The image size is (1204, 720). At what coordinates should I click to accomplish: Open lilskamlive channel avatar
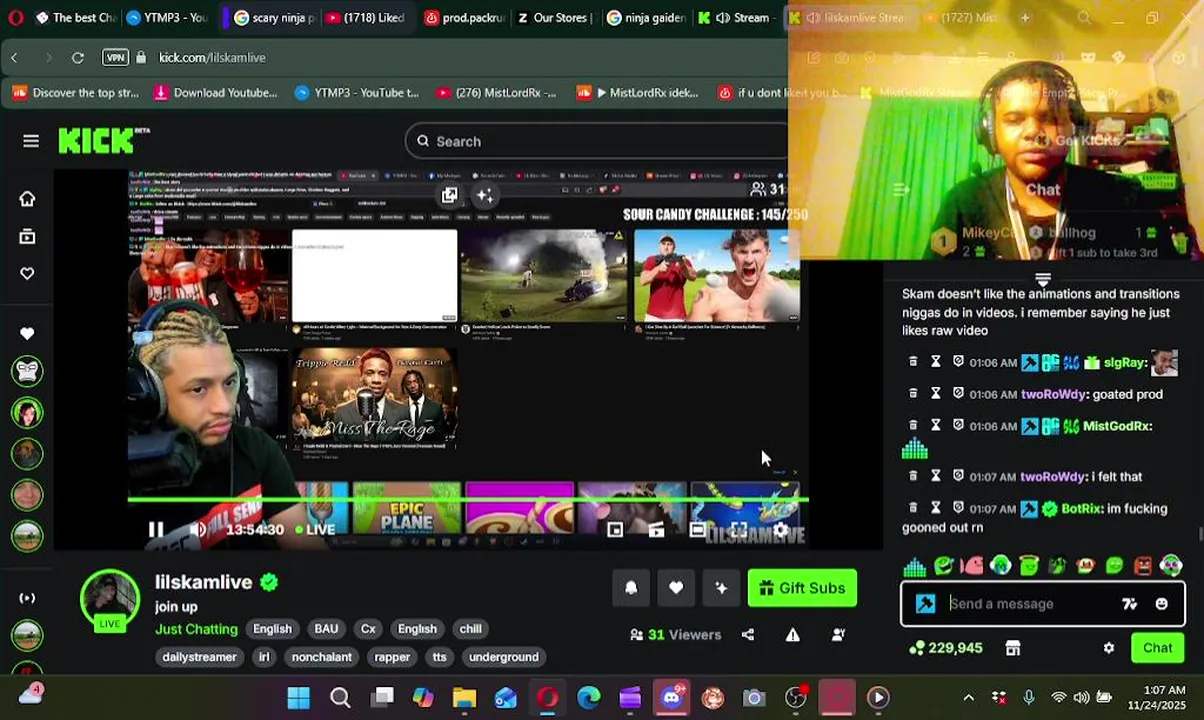[x=110, y=600]
